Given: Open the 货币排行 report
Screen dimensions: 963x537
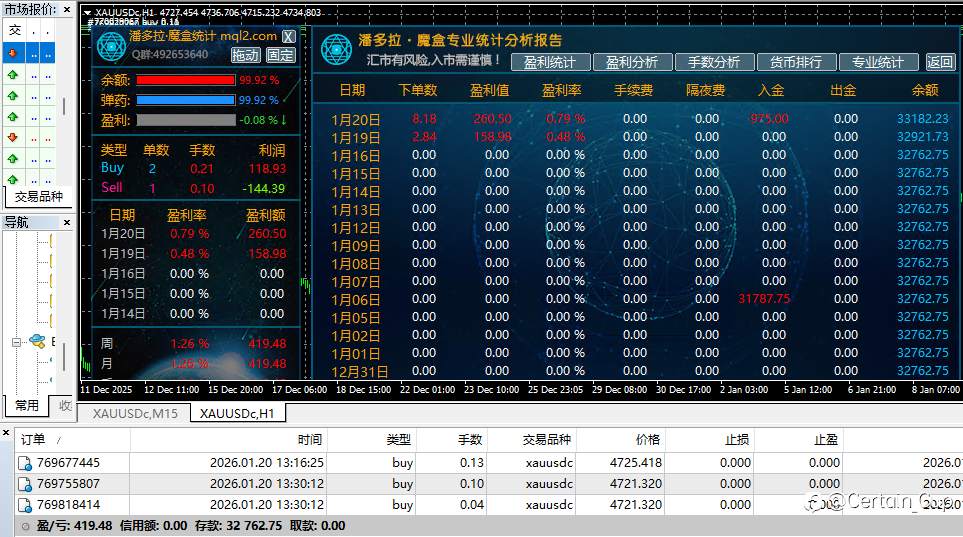Looking at the screenshot, I should click(795, 62).
